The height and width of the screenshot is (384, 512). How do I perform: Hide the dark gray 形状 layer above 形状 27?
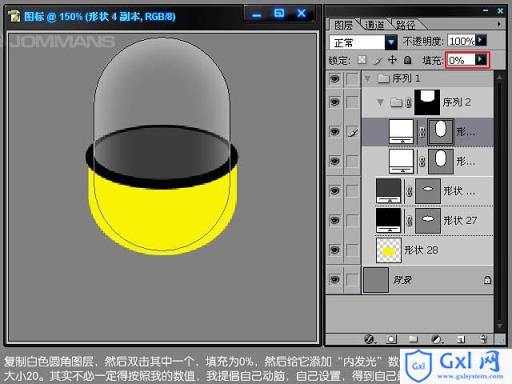(x=335, y=191)
